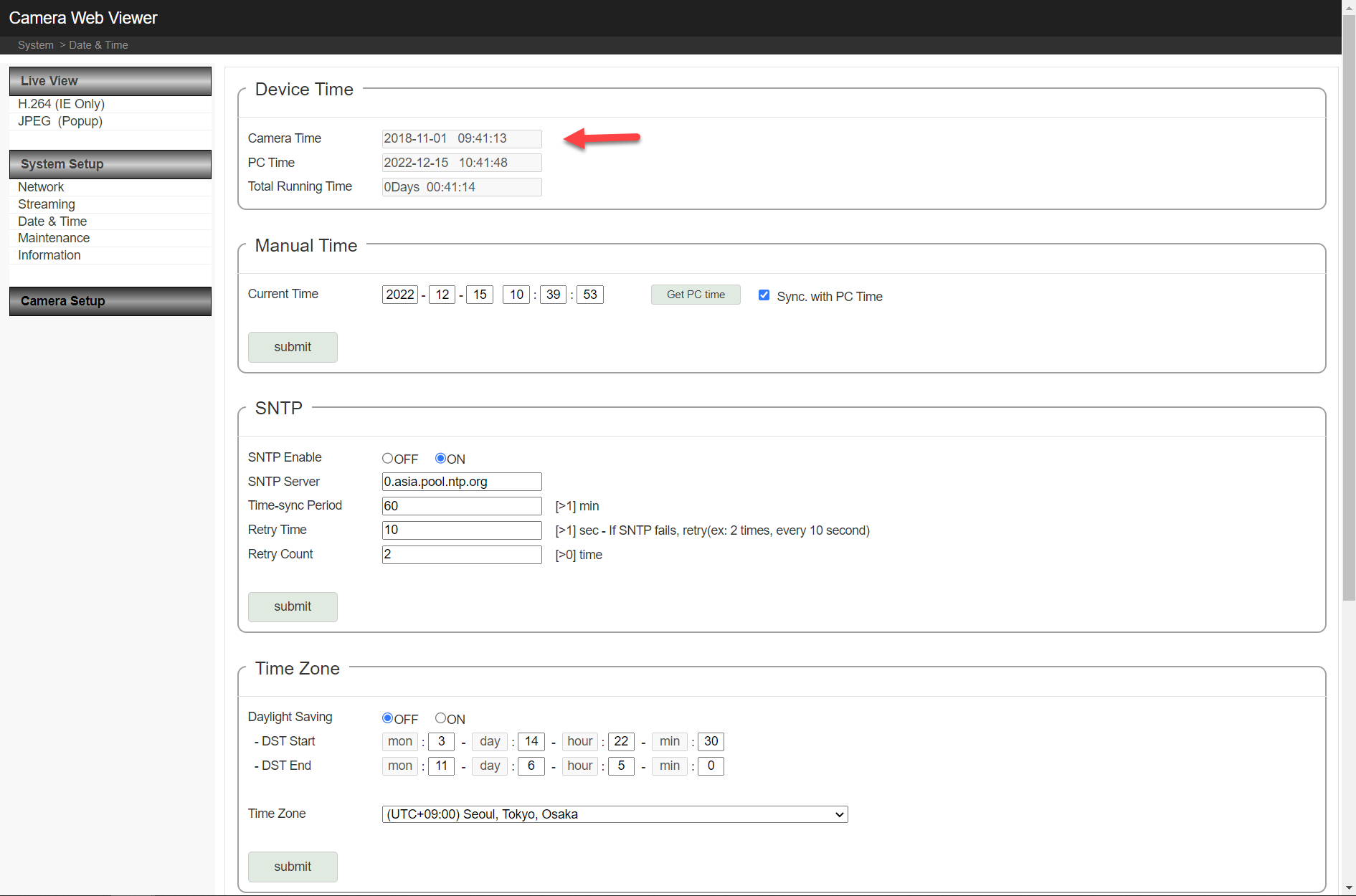
Task: Click the DST End hour field showing 5
Action: click(621, 766)
